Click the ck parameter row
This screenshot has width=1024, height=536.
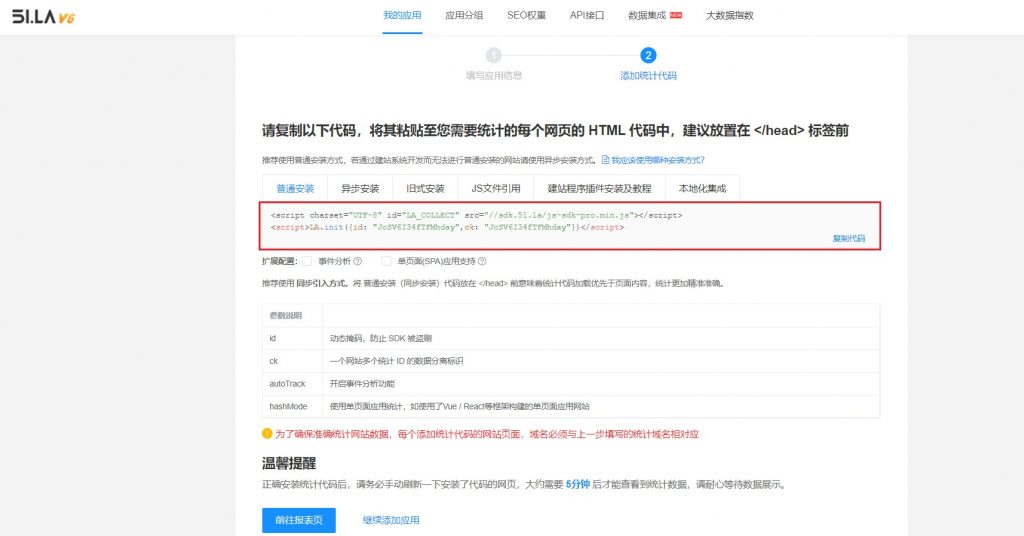coord(571,361)
